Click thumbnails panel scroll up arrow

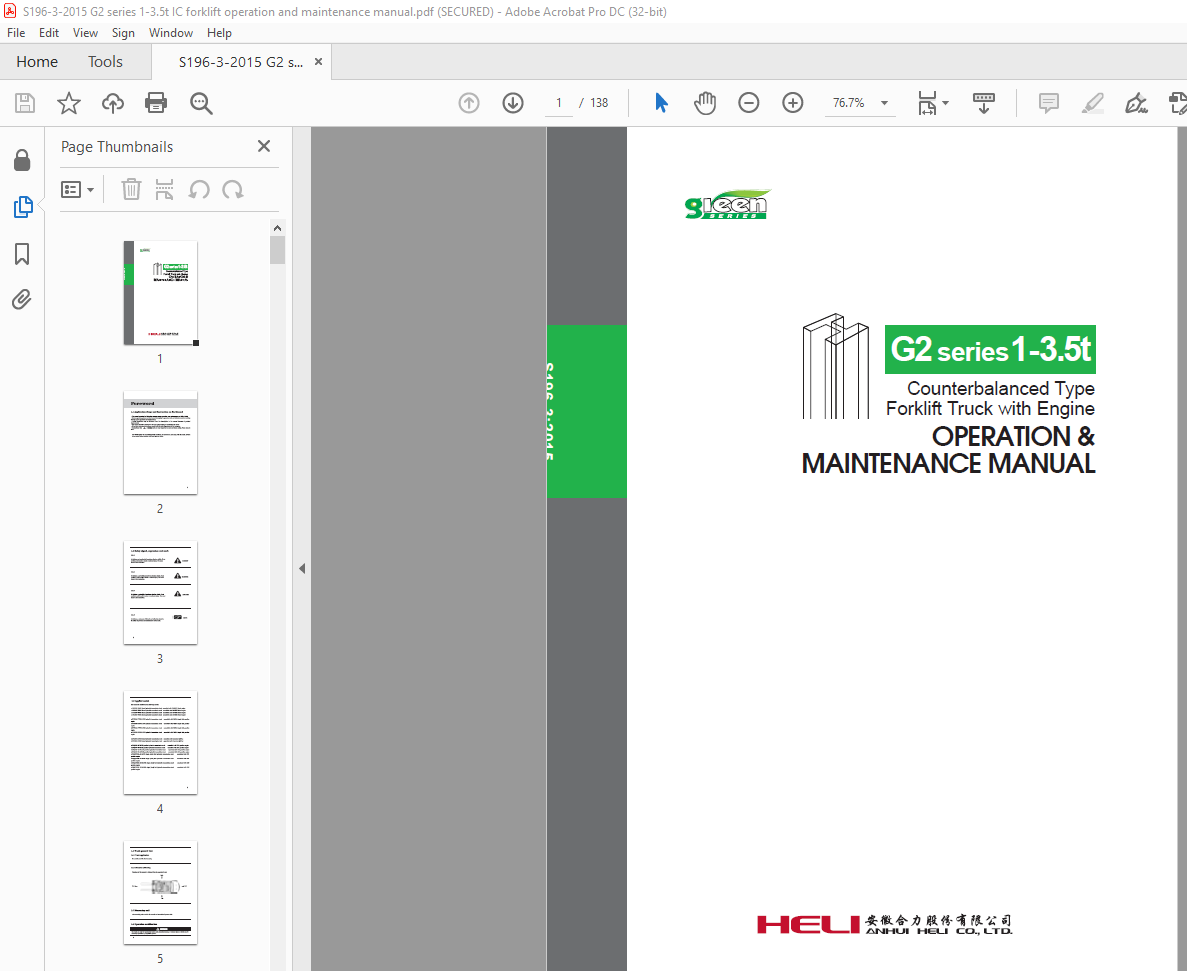[x=278, y=228]
